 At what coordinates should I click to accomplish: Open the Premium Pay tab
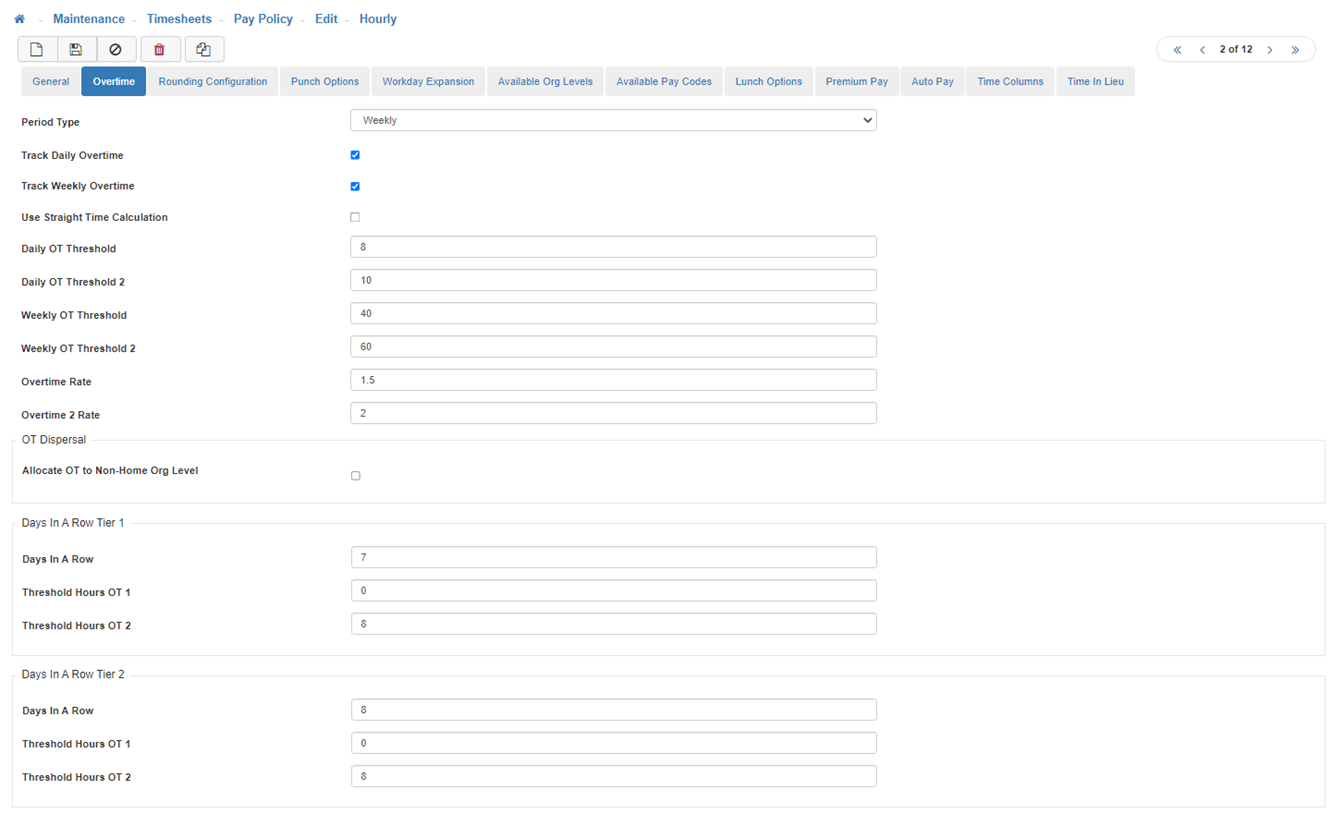pyautogui.click(x=856, y=82)
